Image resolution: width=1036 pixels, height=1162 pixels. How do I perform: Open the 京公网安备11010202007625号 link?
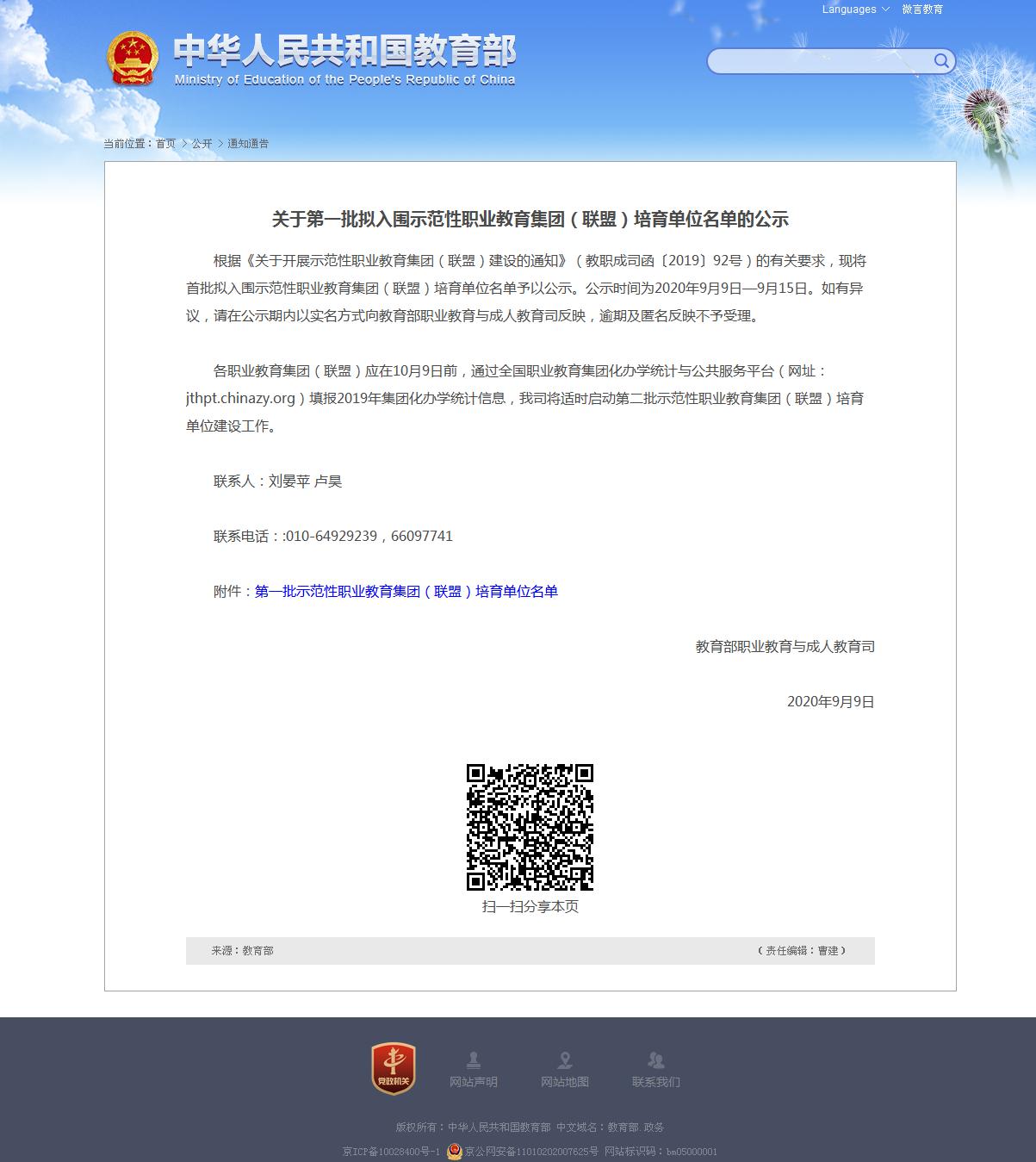(x=531, y=1152)
